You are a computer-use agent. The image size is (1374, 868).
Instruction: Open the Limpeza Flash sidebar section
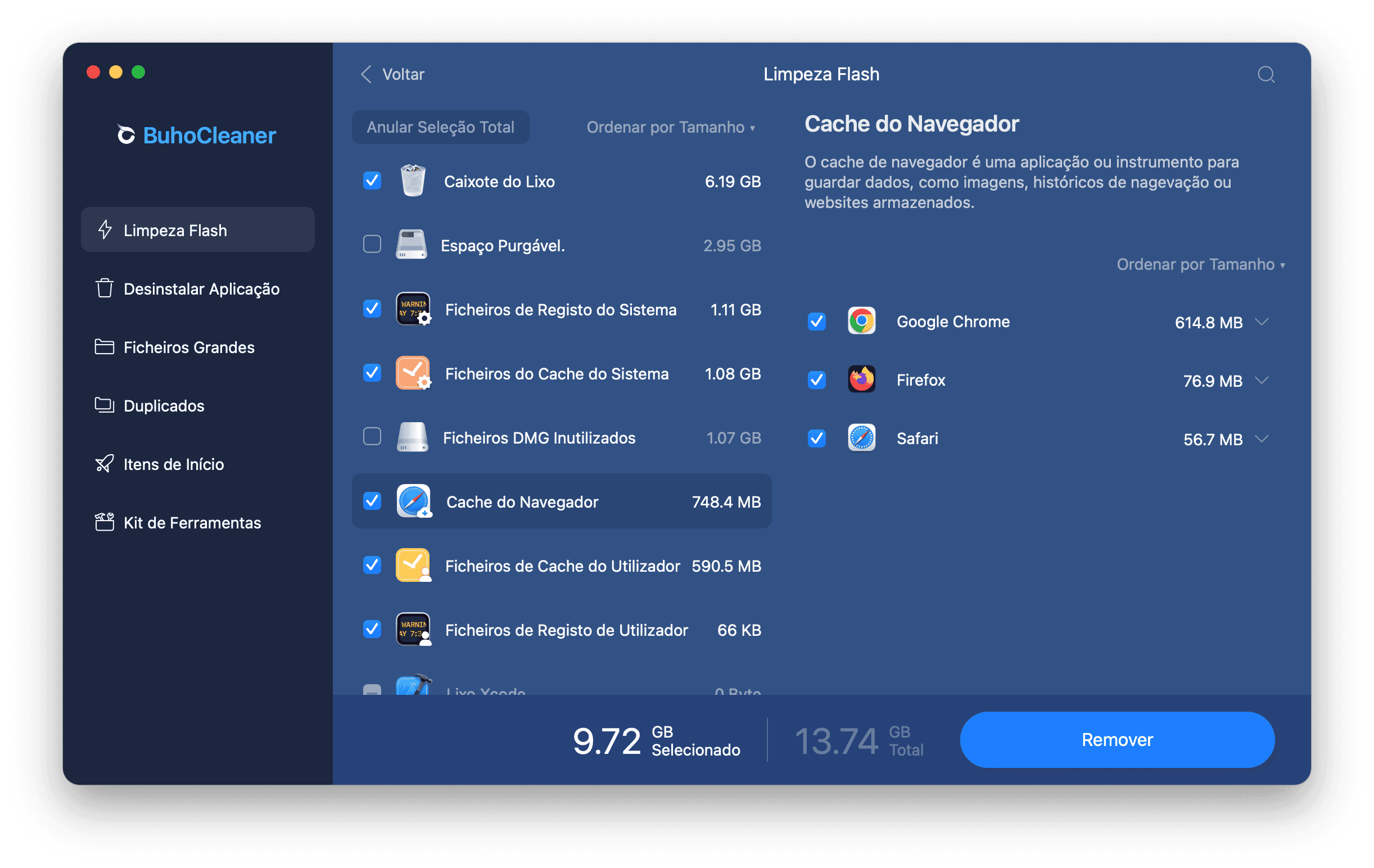[x=197, y=229]
